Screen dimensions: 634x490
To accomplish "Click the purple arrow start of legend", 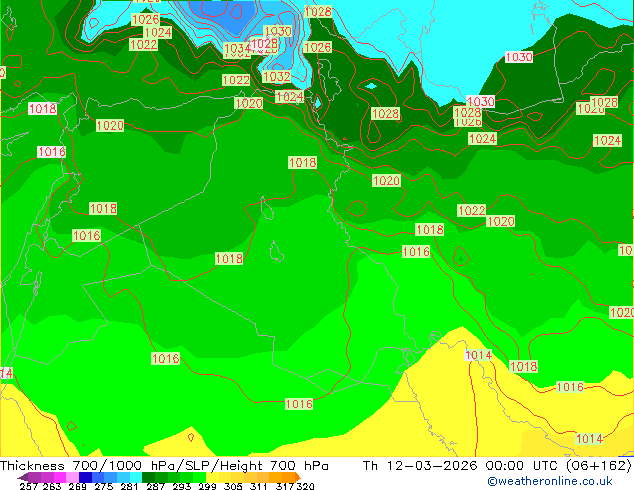I will pyautogui.click(x=23, y=477).
